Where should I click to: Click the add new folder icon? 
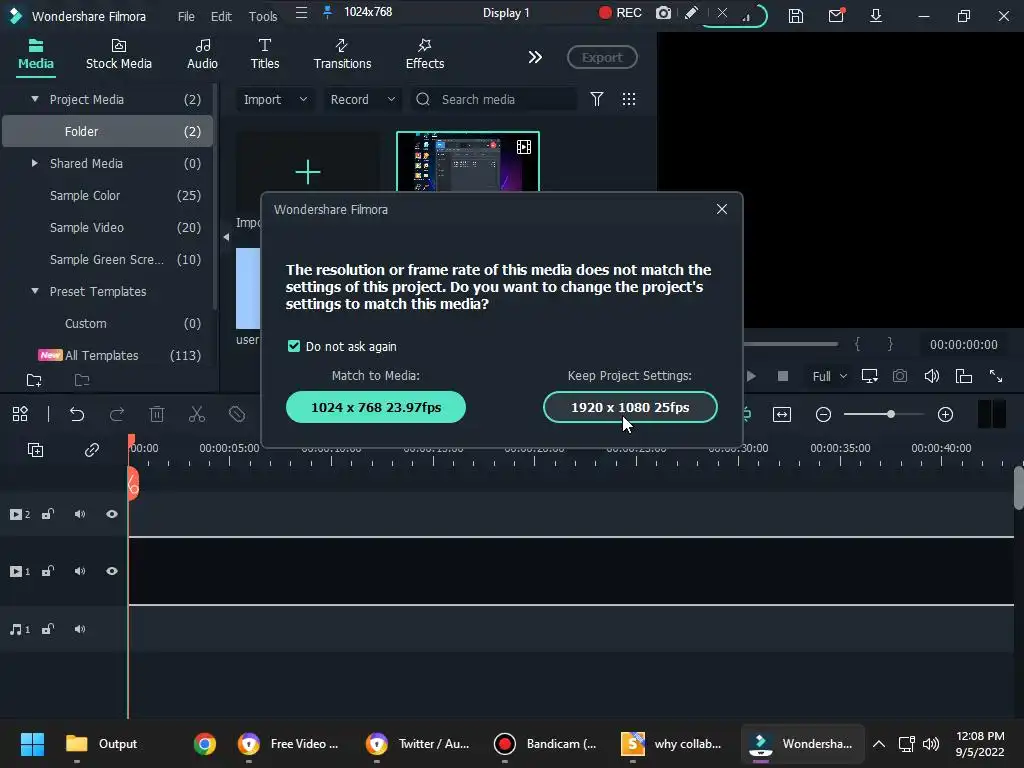(x=34, y=380)
